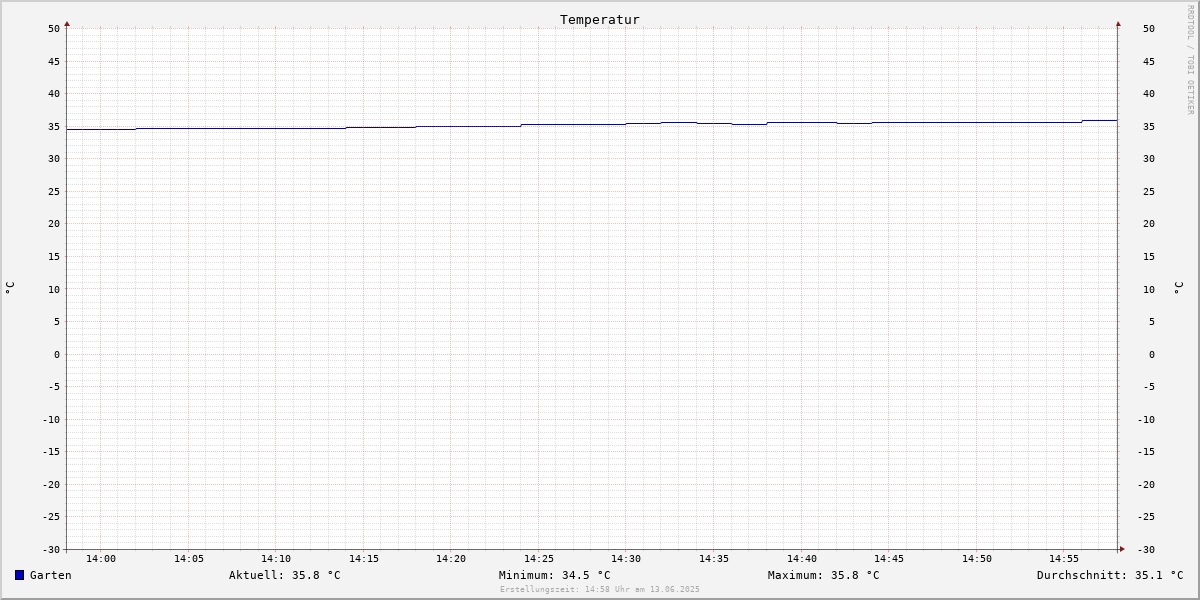Click the 14:35 time axis label
The width and height of the screenshot is (1200, 600).
coord(714,559)
